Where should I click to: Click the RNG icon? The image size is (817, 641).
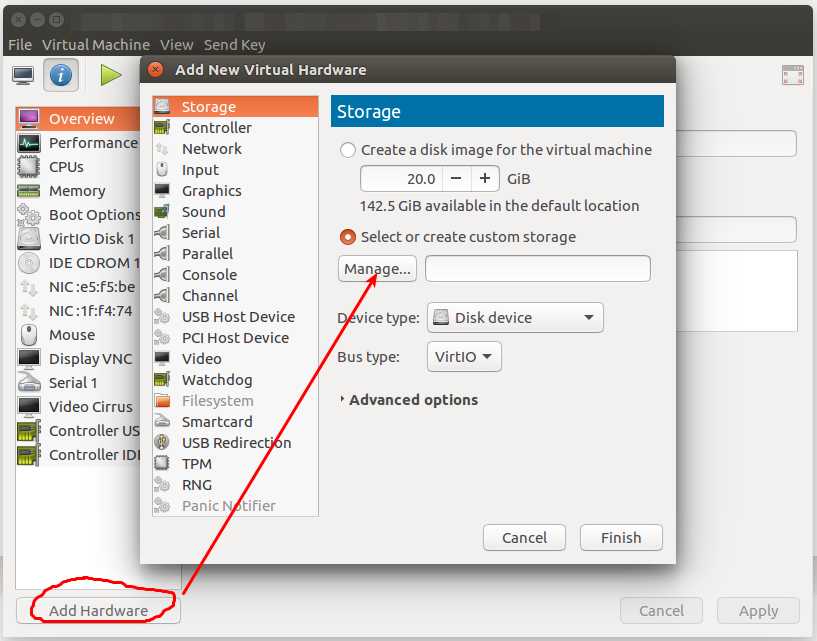pos(162,484)
